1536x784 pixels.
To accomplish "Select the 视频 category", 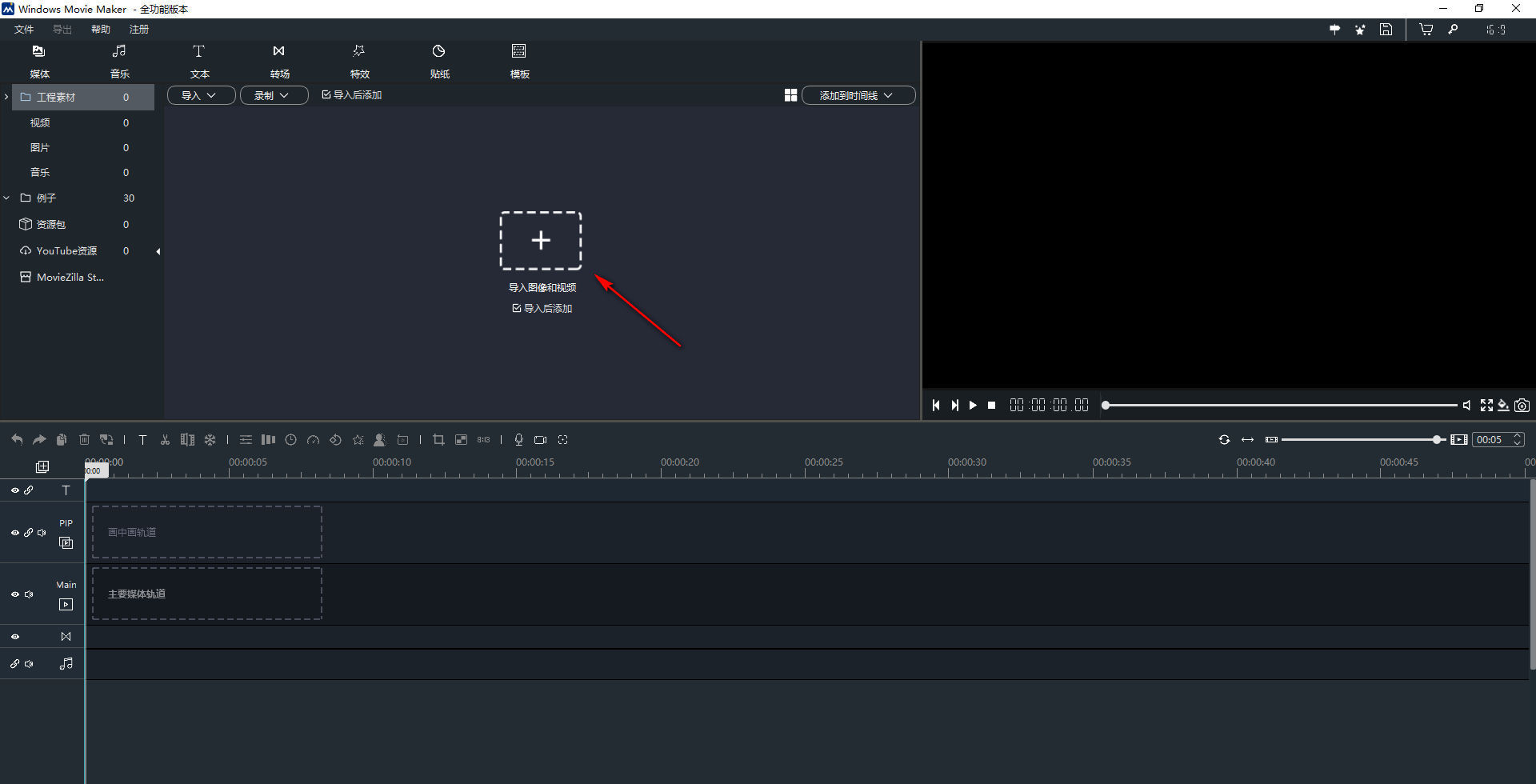I will point(40,122).
